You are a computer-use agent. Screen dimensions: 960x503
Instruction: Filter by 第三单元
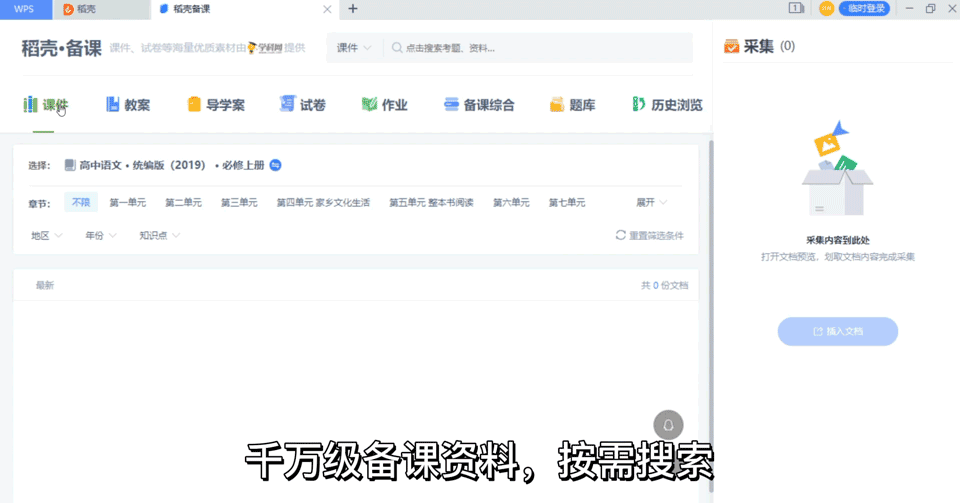point(239,203)
